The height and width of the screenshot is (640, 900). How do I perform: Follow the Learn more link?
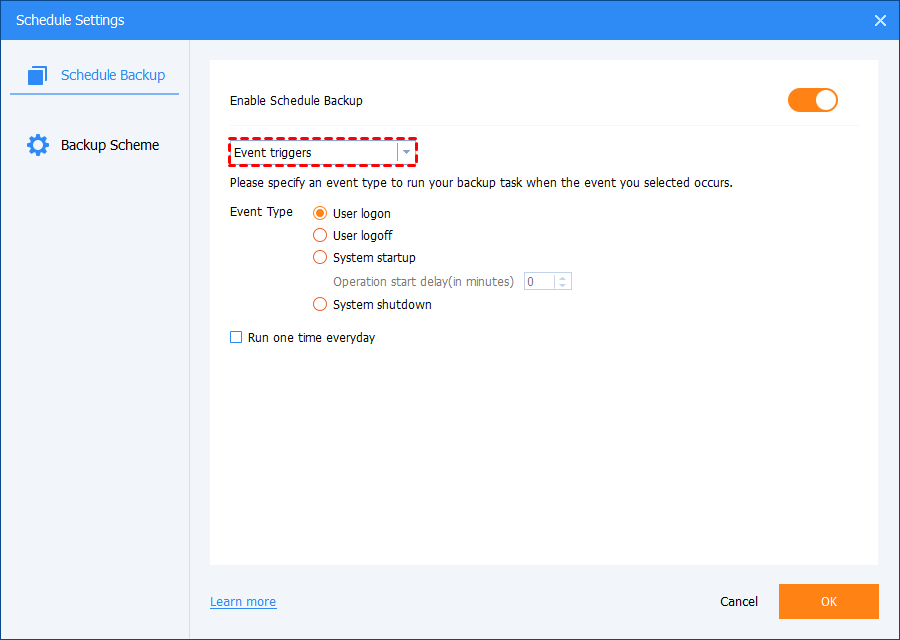coord(243,602)
